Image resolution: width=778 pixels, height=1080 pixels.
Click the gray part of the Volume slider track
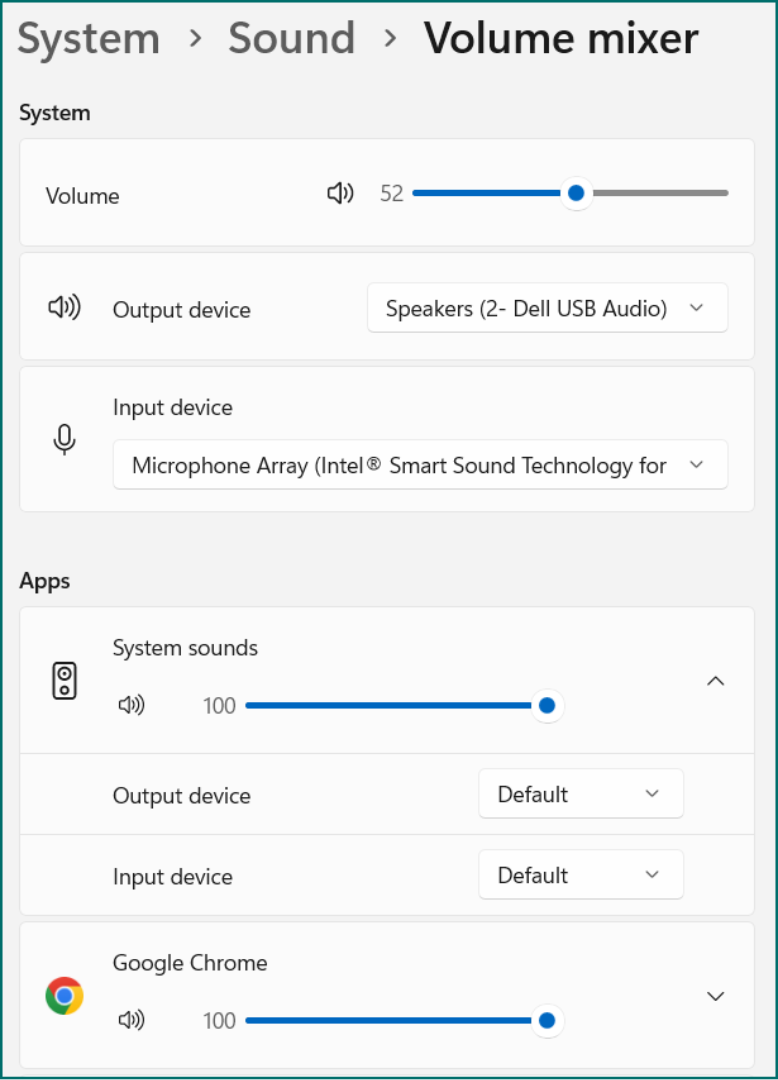[x=660, y=193]
